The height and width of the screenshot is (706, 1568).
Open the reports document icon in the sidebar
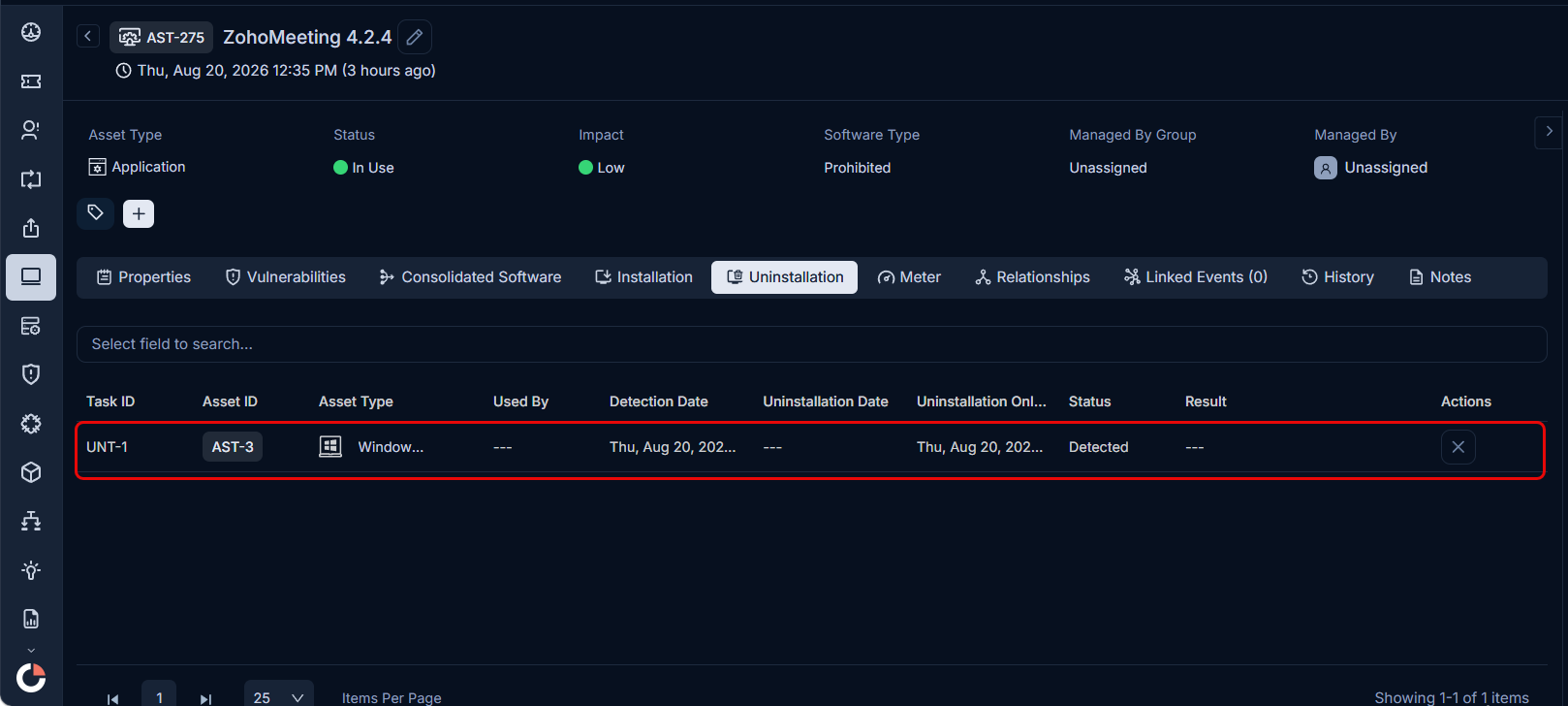[31, 619]
